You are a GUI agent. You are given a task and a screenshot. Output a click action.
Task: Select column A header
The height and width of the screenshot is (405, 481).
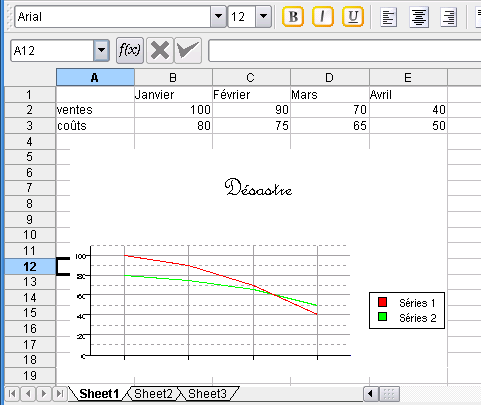(95, 77)
